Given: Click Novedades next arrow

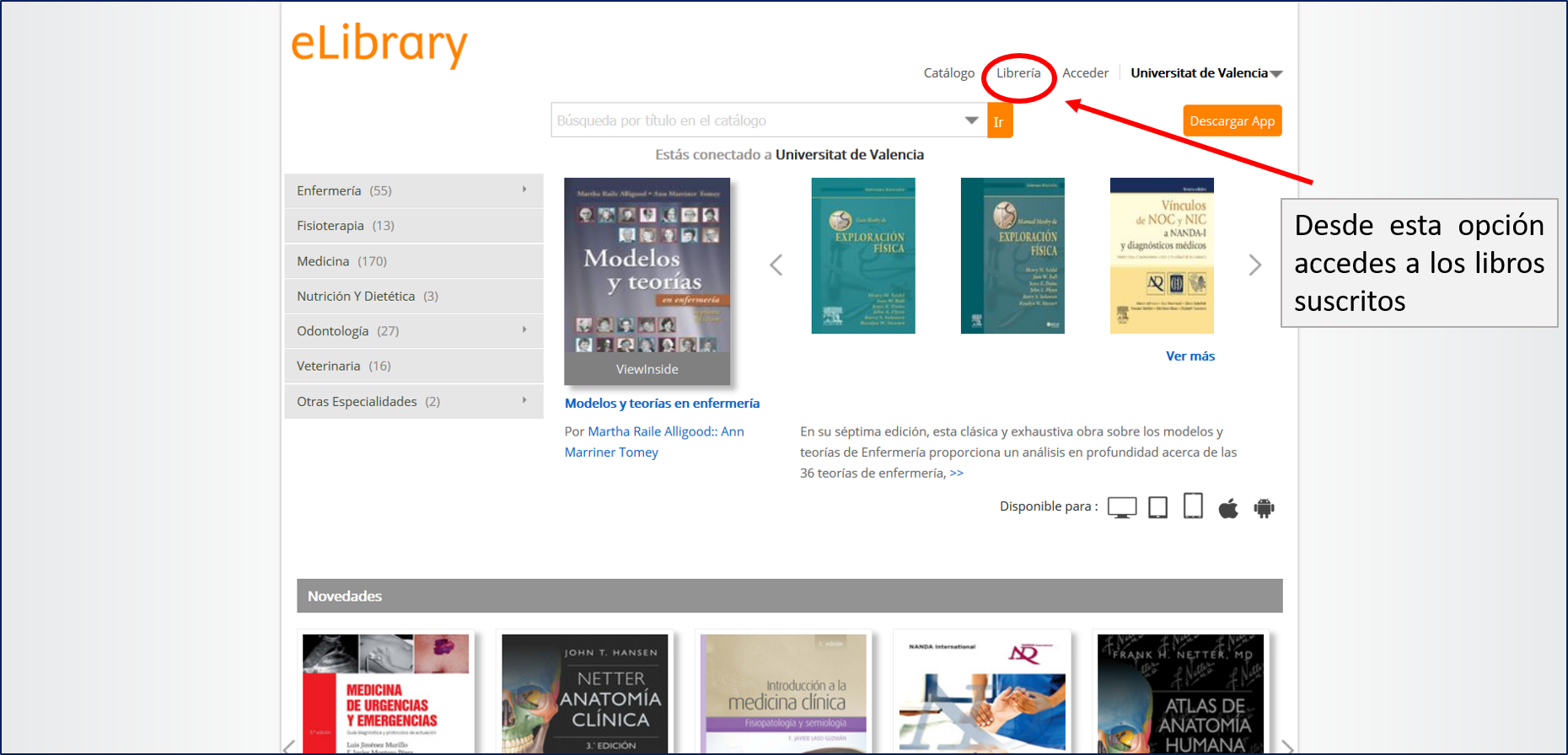Looking at the screenshot, I should (1287, 746).
